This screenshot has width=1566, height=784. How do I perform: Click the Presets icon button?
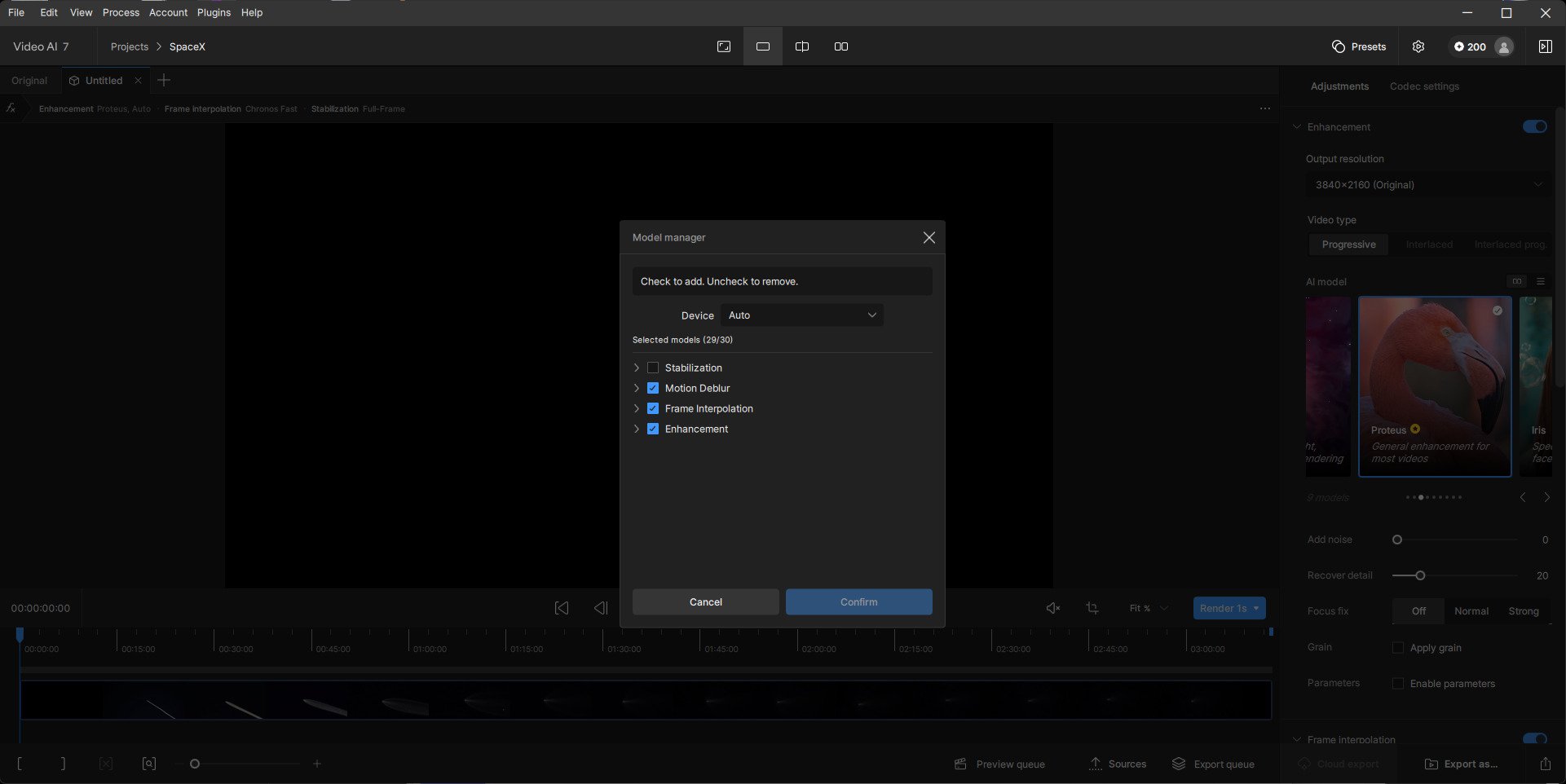click(x=1358, y=46)
